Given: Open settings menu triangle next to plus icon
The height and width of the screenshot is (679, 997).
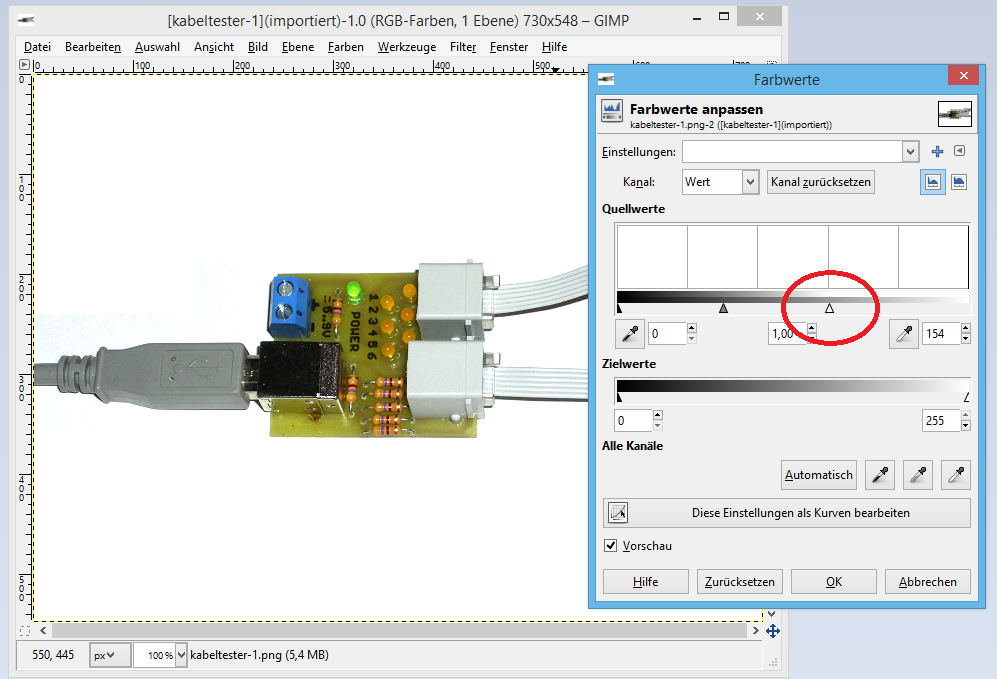Looking at the screenshot, I should coord(959,151).
